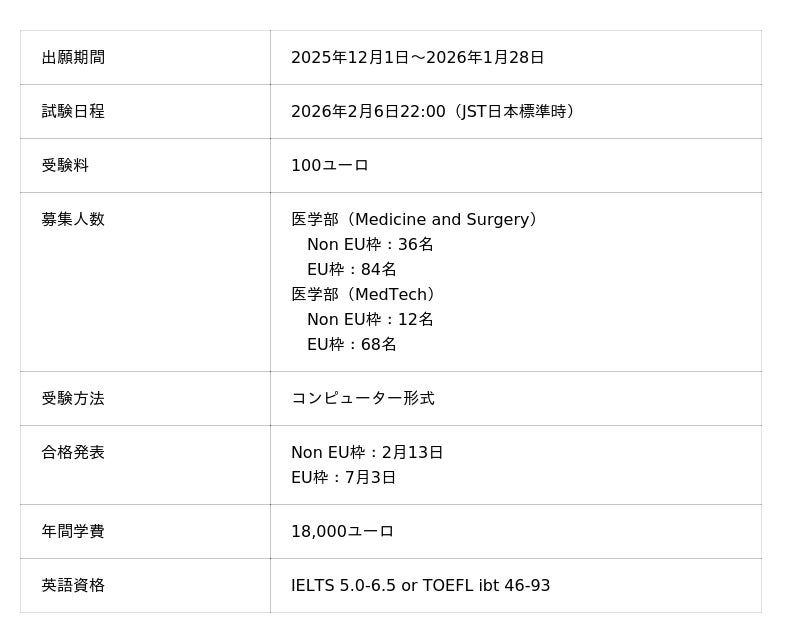Image resolution: width=800 pixels, height=643 pixels.
Task: Click the IELTS 5.0-6.5 or TOEFL requirement text
Action: [420, 586]
